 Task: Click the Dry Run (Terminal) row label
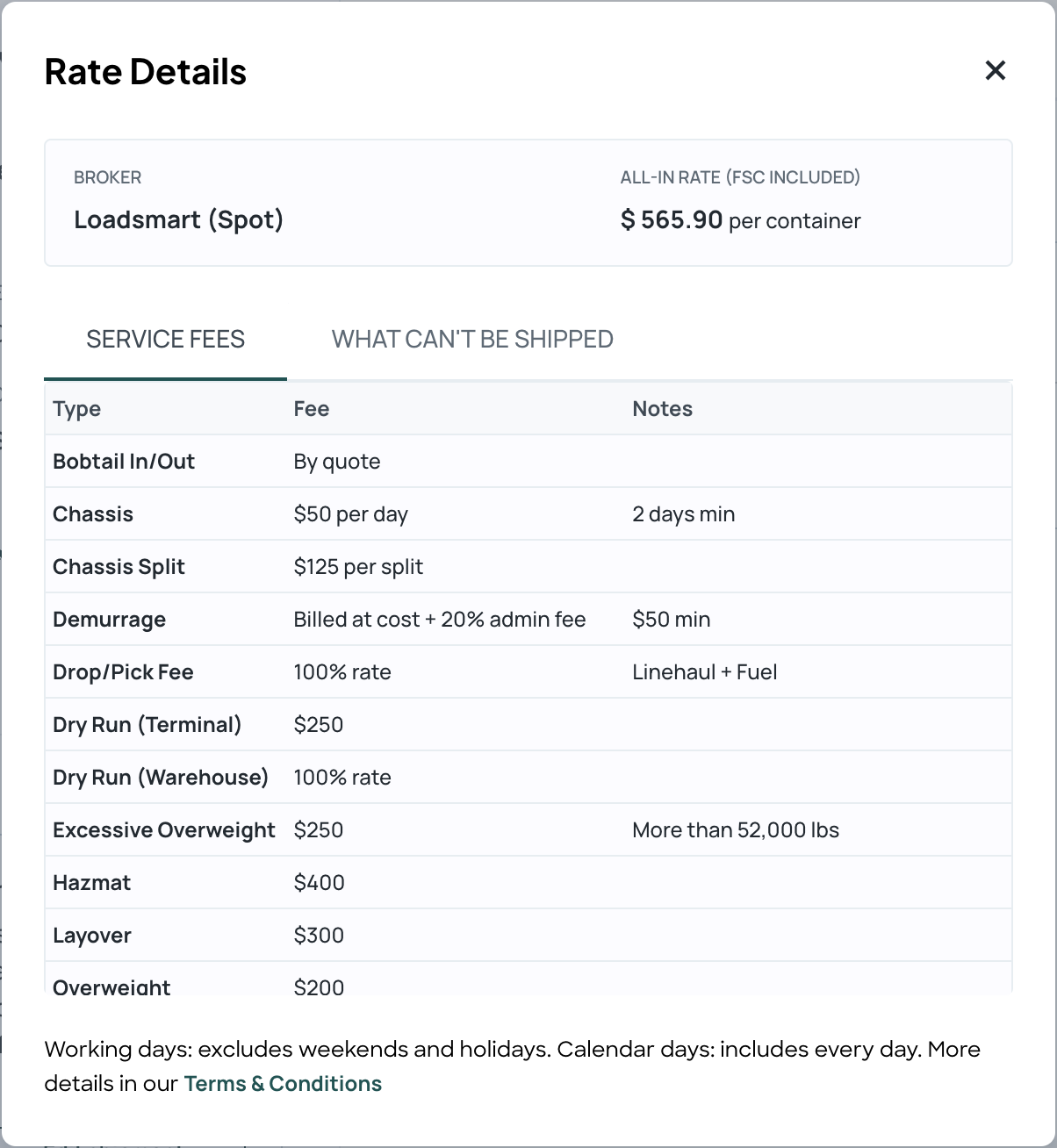[147, 725]
